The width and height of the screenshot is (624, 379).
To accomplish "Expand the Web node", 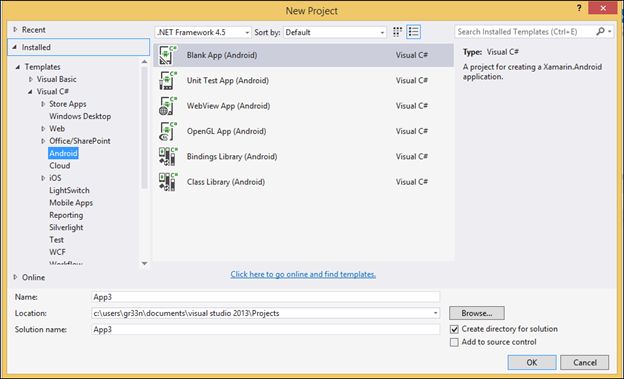I will pyautogui.click(x=43, y=129).
